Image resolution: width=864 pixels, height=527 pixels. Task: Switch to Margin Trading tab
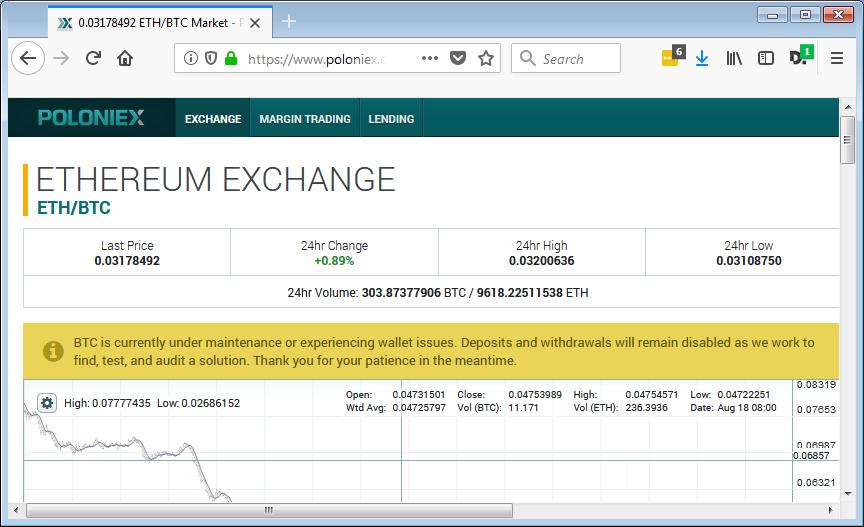(305, 118)
